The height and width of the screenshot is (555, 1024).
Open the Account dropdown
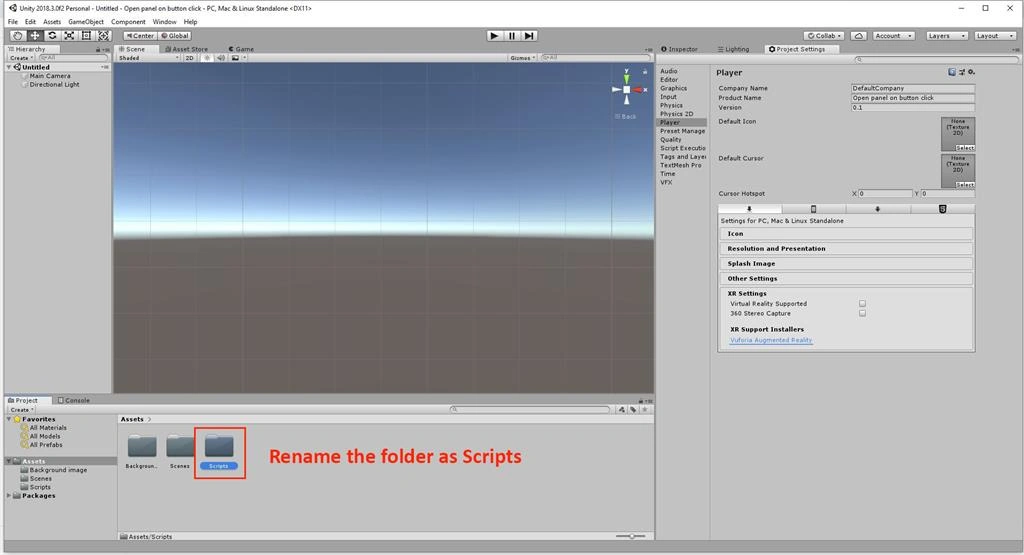coord(893,36)
